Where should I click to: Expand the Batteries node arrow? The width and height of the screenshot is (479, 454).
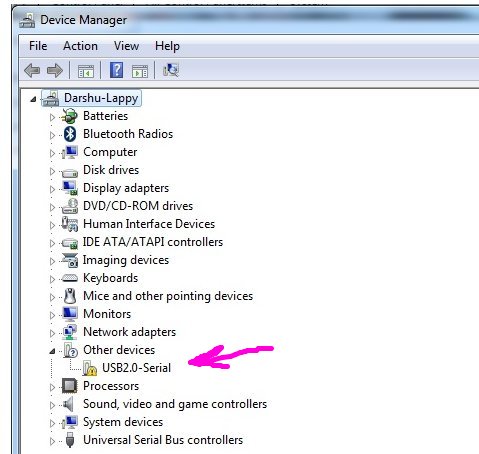[x=52, y=117]
